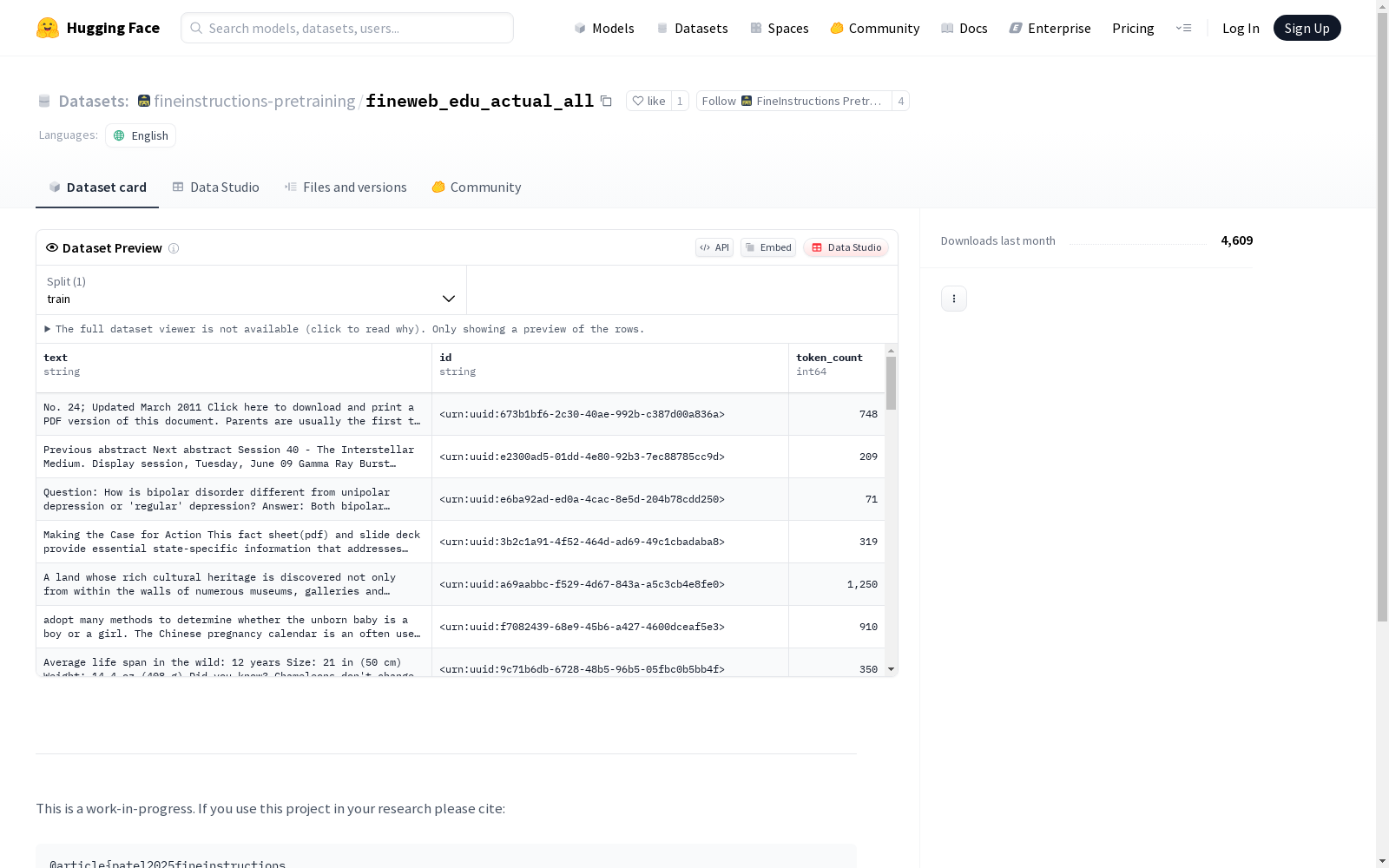Click the English language tag

141,135
